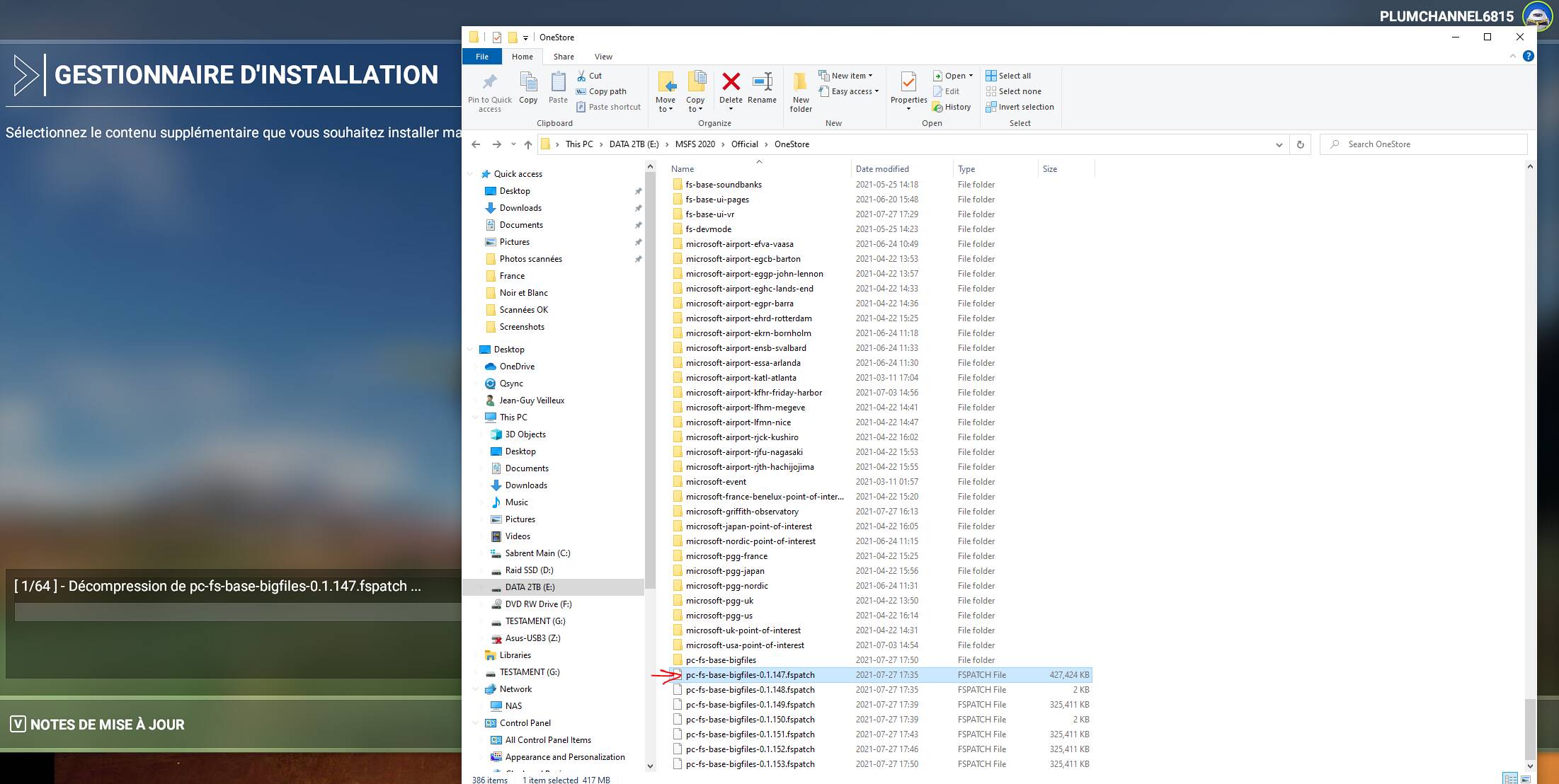1559x784 pixels.
Task: Click the Search OneStore input field
Action: (1430, 144)
